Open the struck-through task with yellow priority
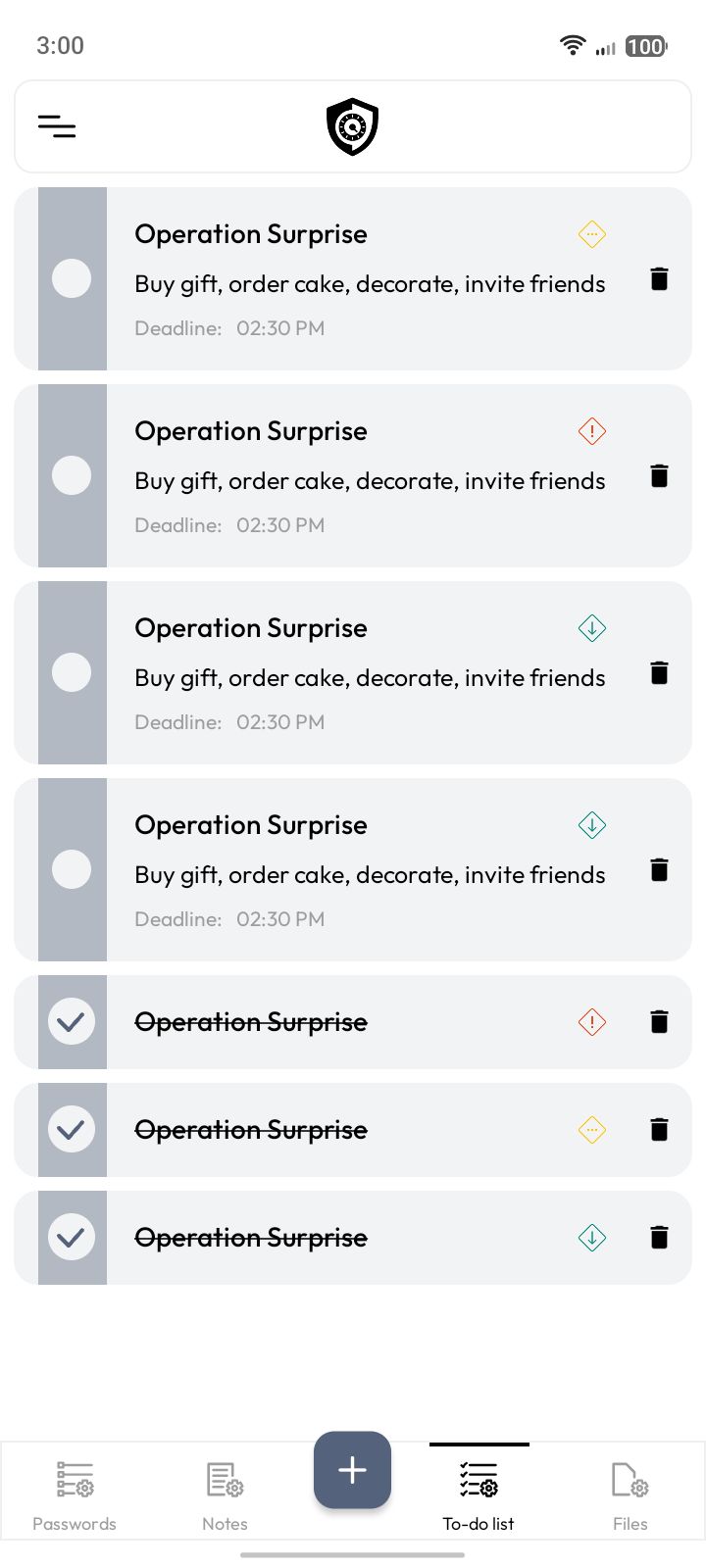The image size is (706, 1568). coord(251,1130)
